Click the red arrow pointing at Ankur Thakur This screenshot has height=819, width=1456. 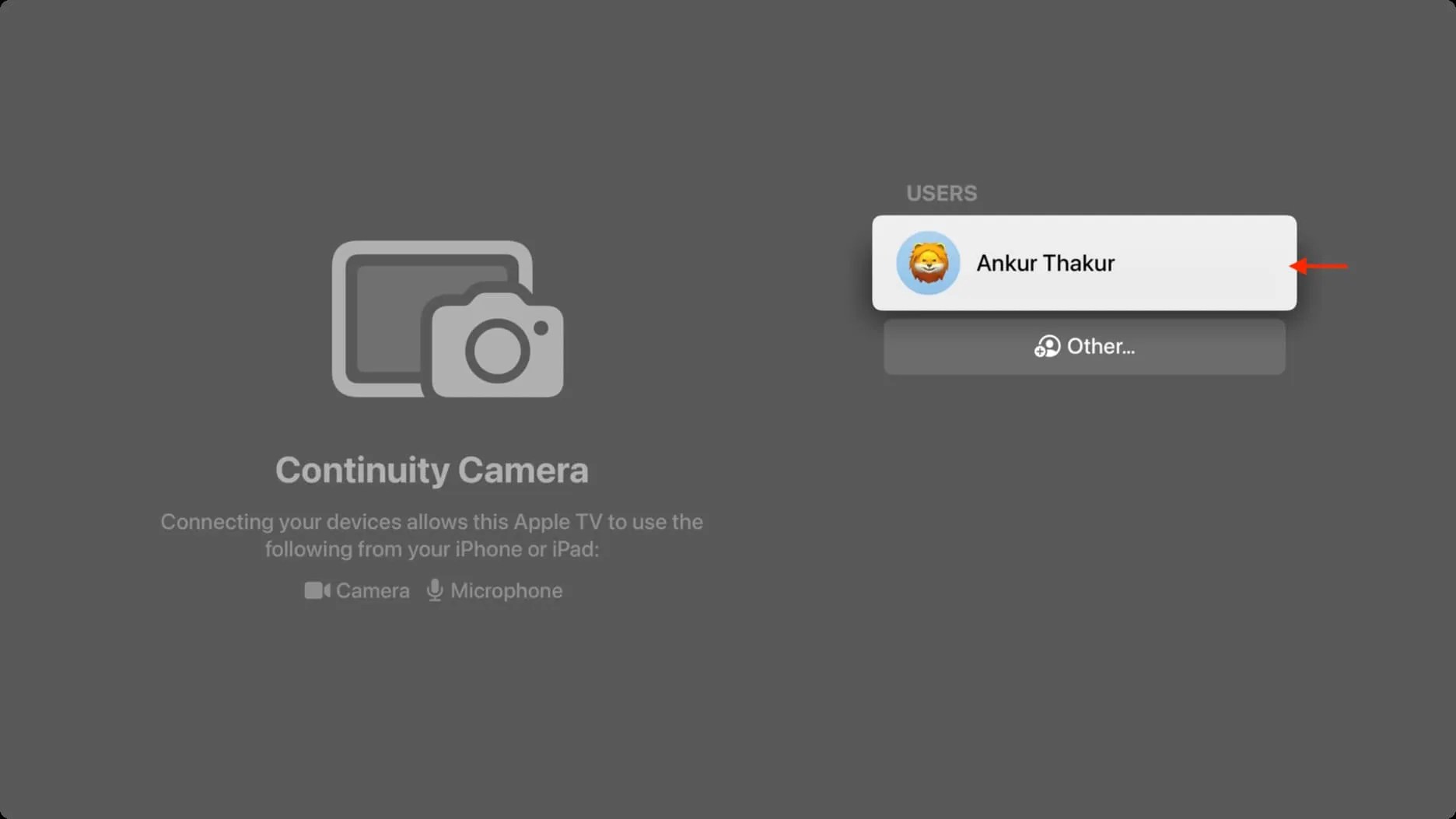tap(1320, 266)
